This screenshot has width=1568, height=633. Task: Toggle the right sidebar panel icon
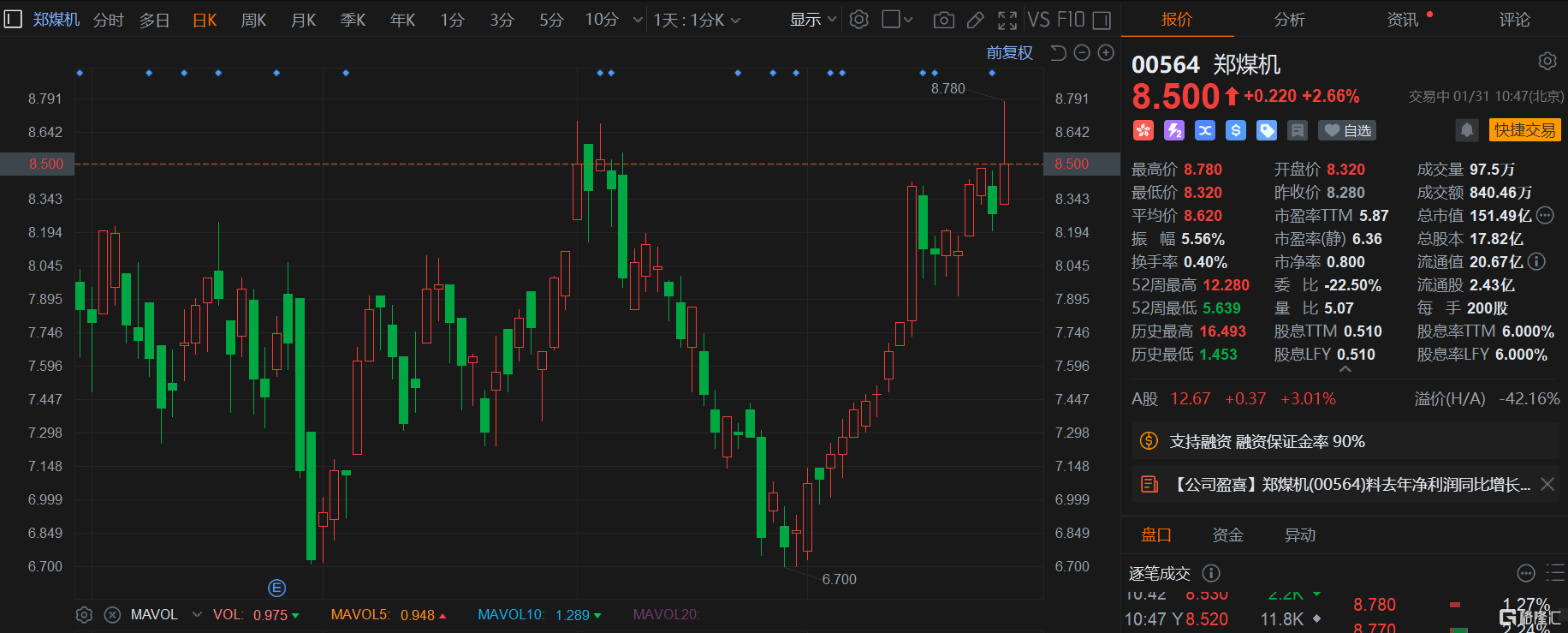click(x=1102, y=20)
